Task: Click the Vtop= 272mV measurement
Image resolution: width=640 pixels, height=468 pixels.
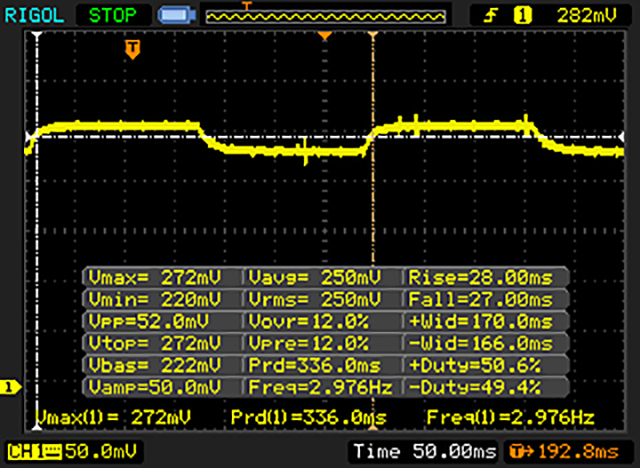Action: tap(155, 343)
